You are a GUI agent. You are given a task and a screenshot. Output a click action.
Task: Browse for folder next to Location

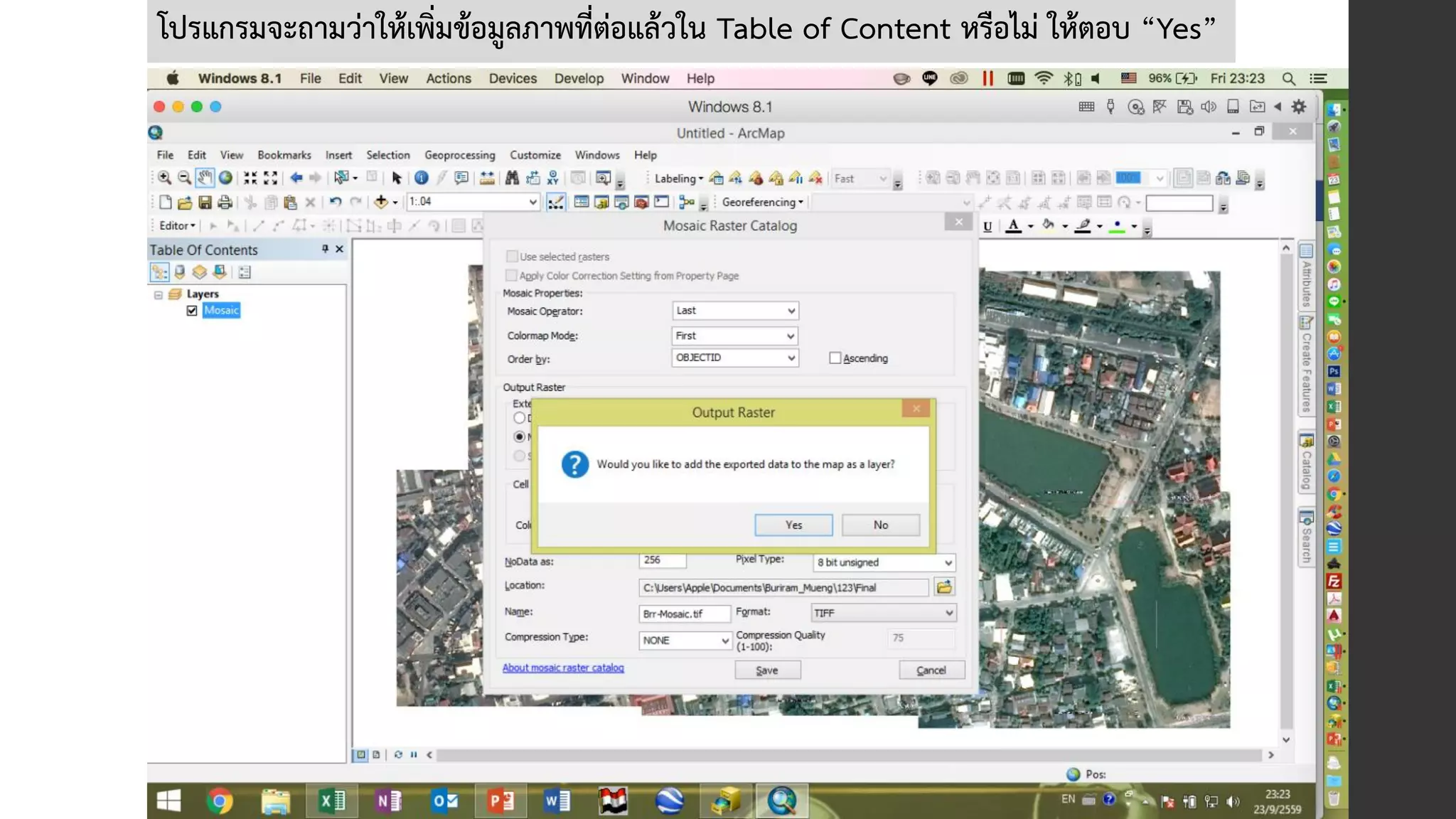tap(944, 587)
